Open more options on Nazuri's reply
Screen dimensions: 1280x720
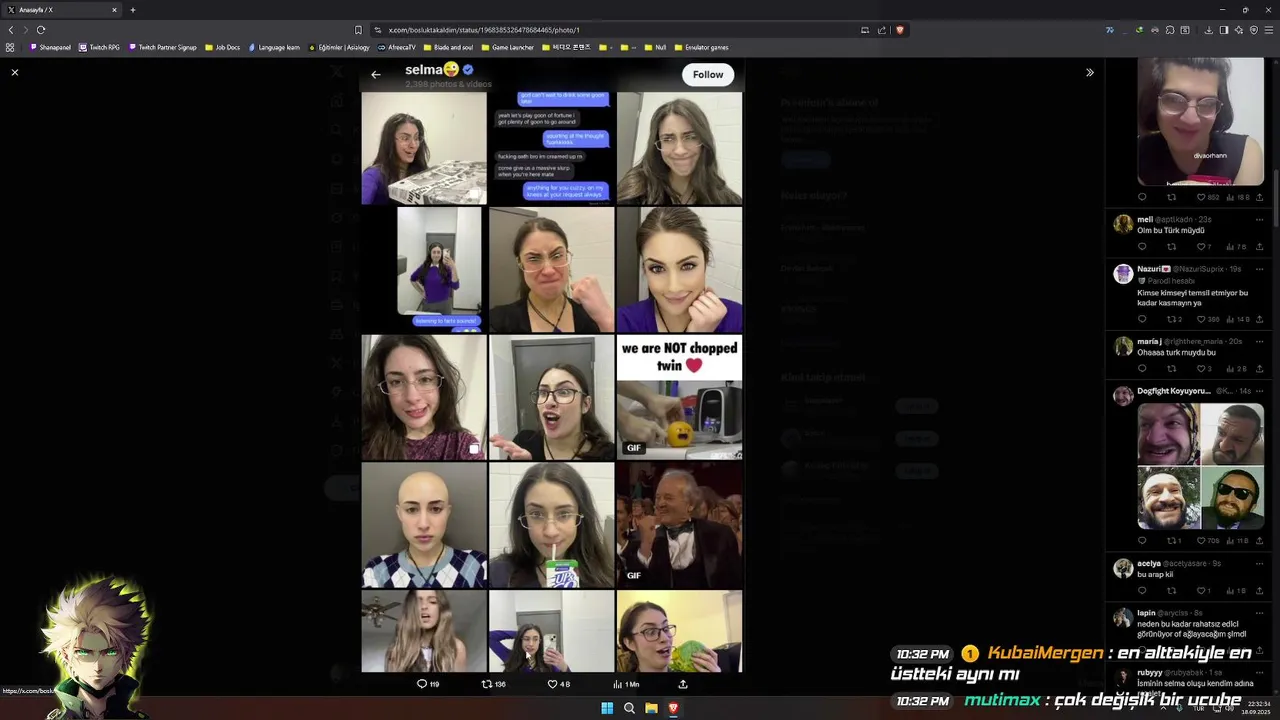1259,269
